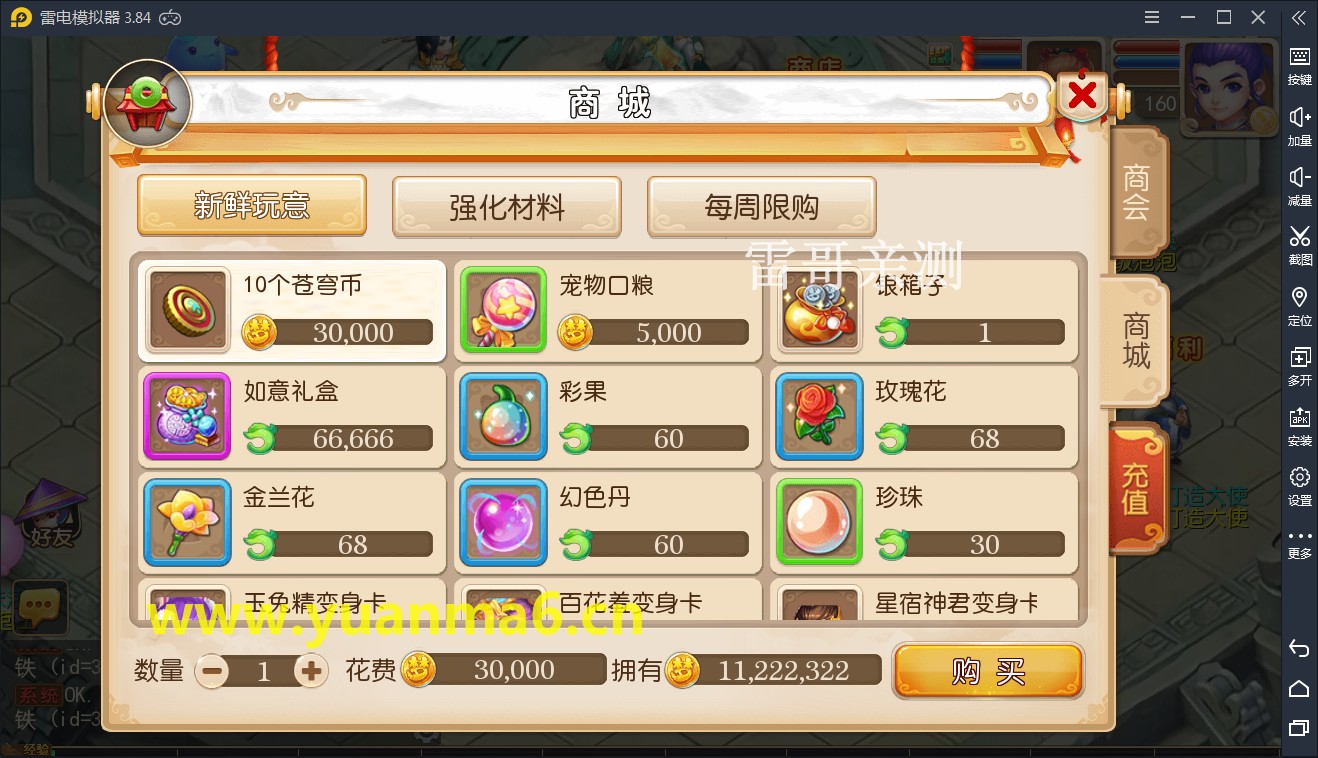Open the 充值 recharge side tab

[1136, 487]
